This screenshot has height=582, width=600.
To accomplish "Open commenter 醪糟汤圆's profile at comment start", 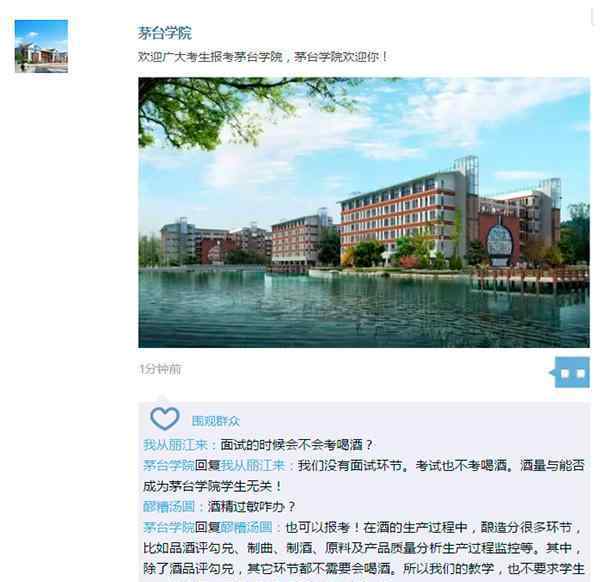I will [x=169, y=507].
